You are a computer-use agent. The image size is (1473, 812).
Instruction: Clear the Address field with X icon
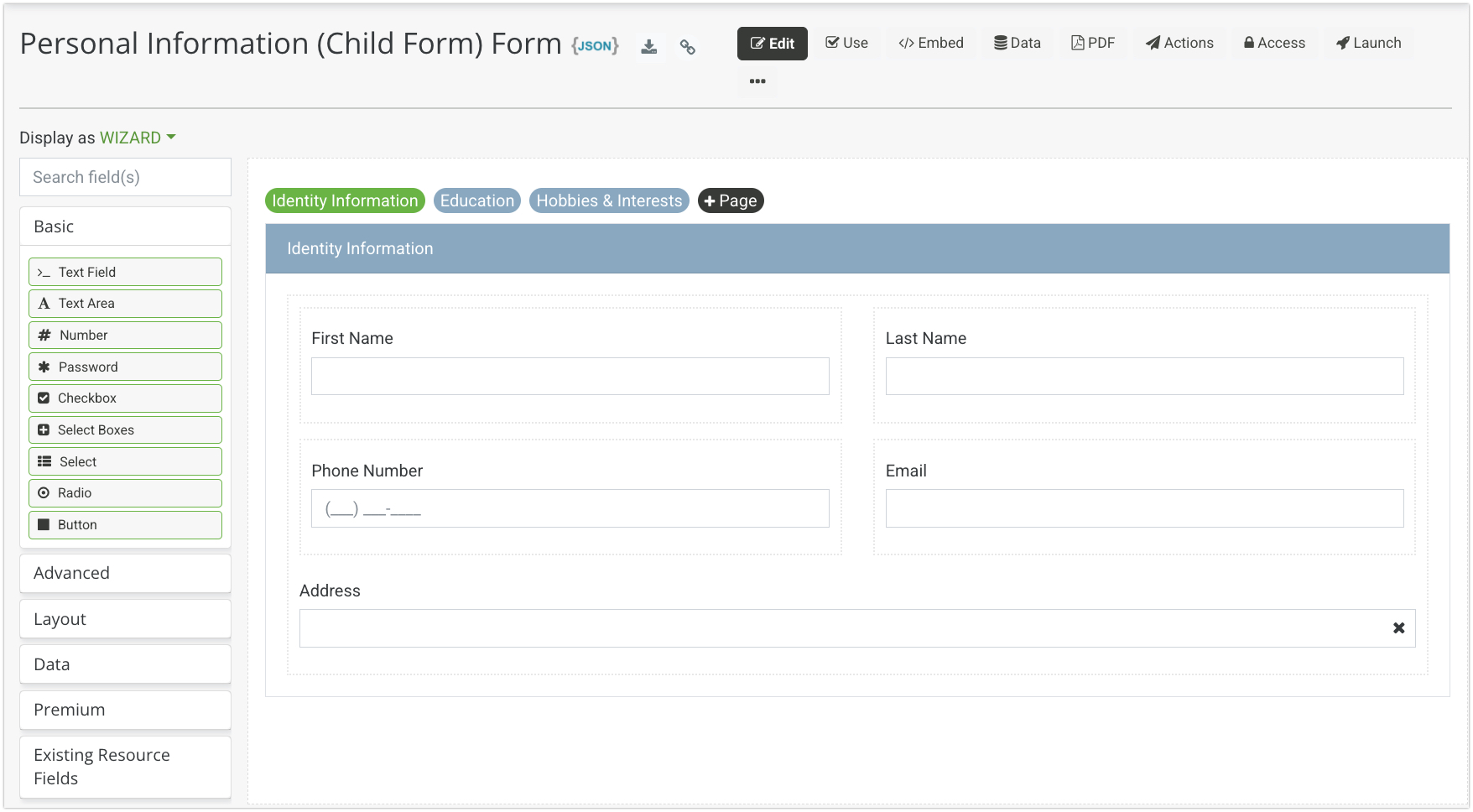coord(1398,628)
